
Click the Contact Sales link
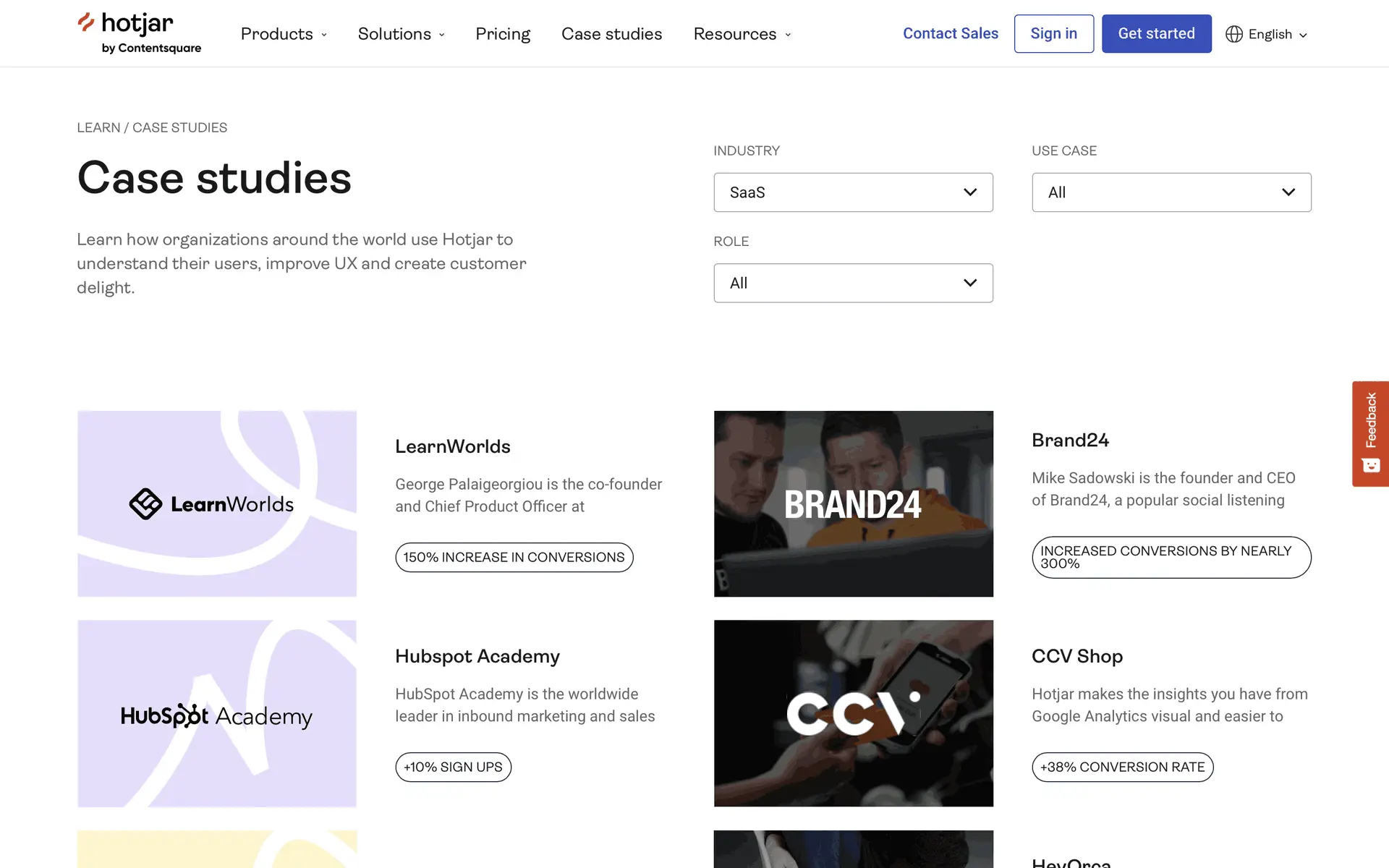pyautogui.click(x=950, y=33)
